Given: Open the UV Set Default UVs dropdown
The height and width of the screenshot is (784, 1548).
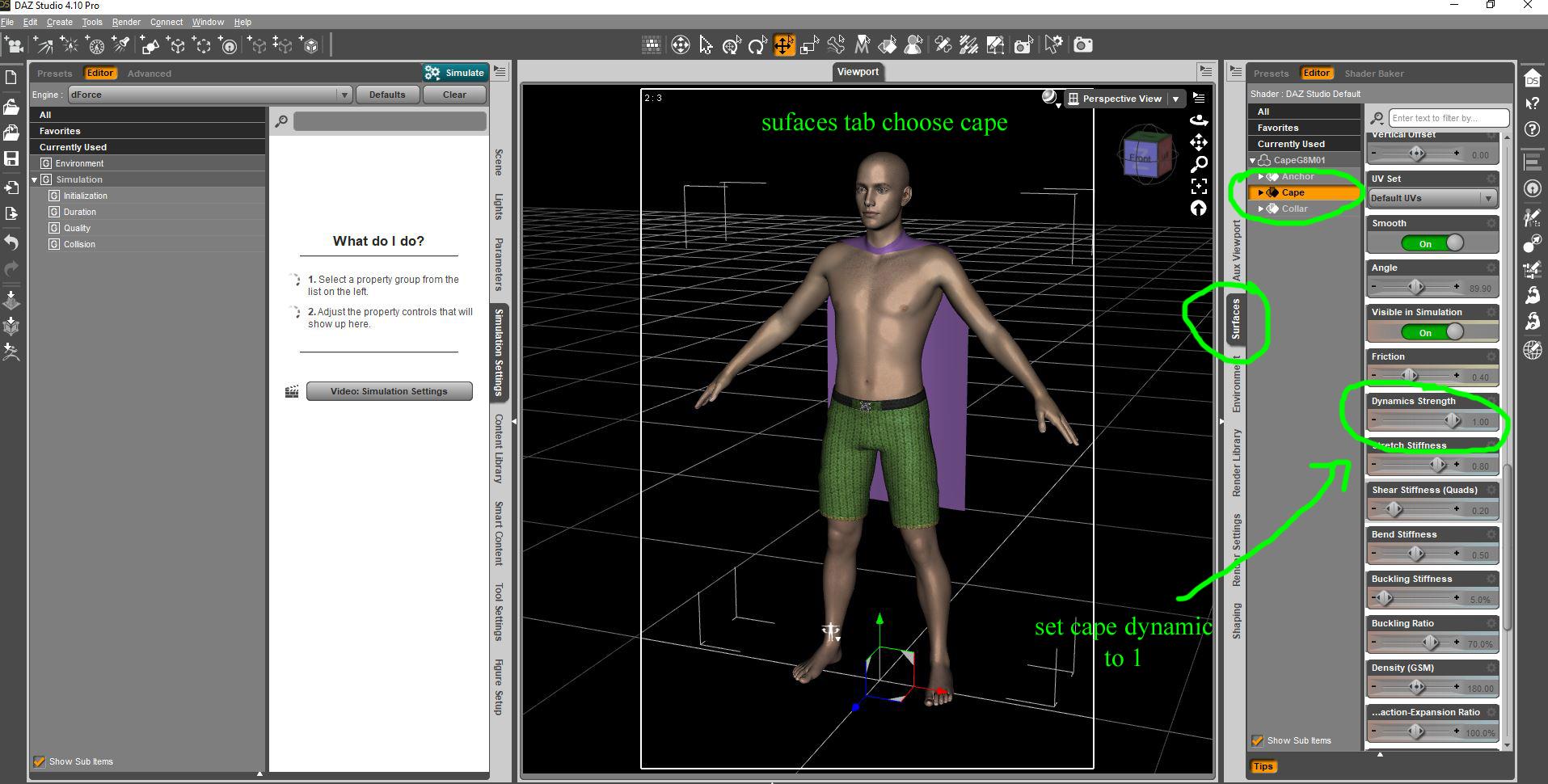Looking at the screenshot, I should (1432, 198).
